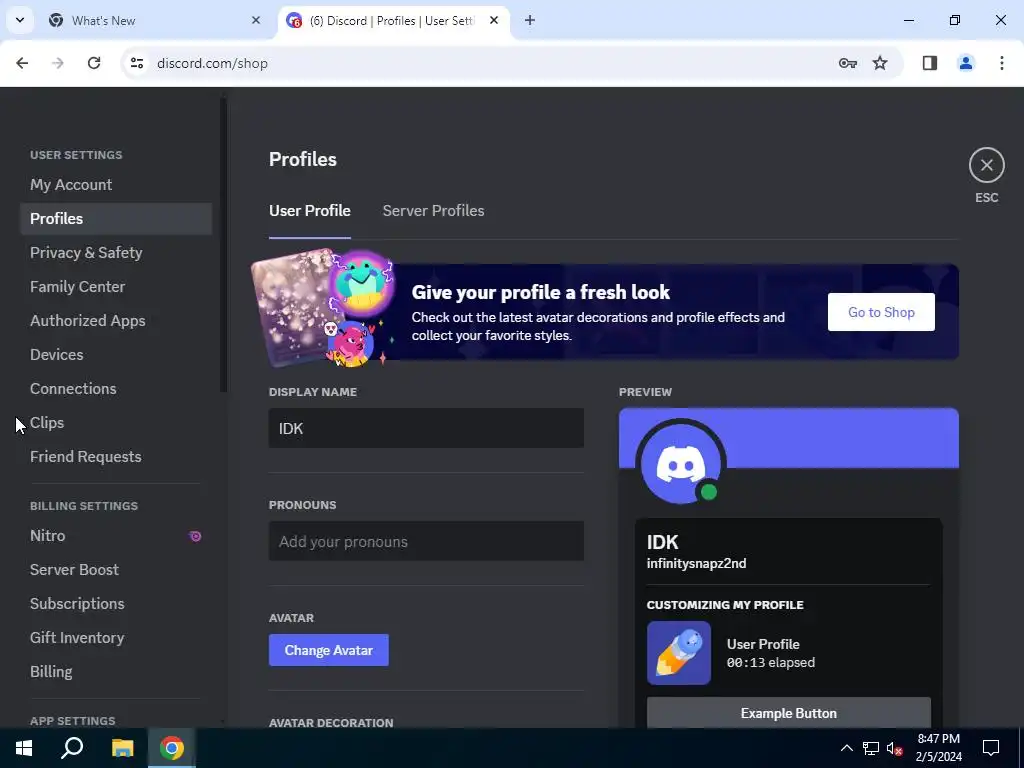The image size is (1024, 768).
Task: Click the green online status indicator
Action: 709,492
